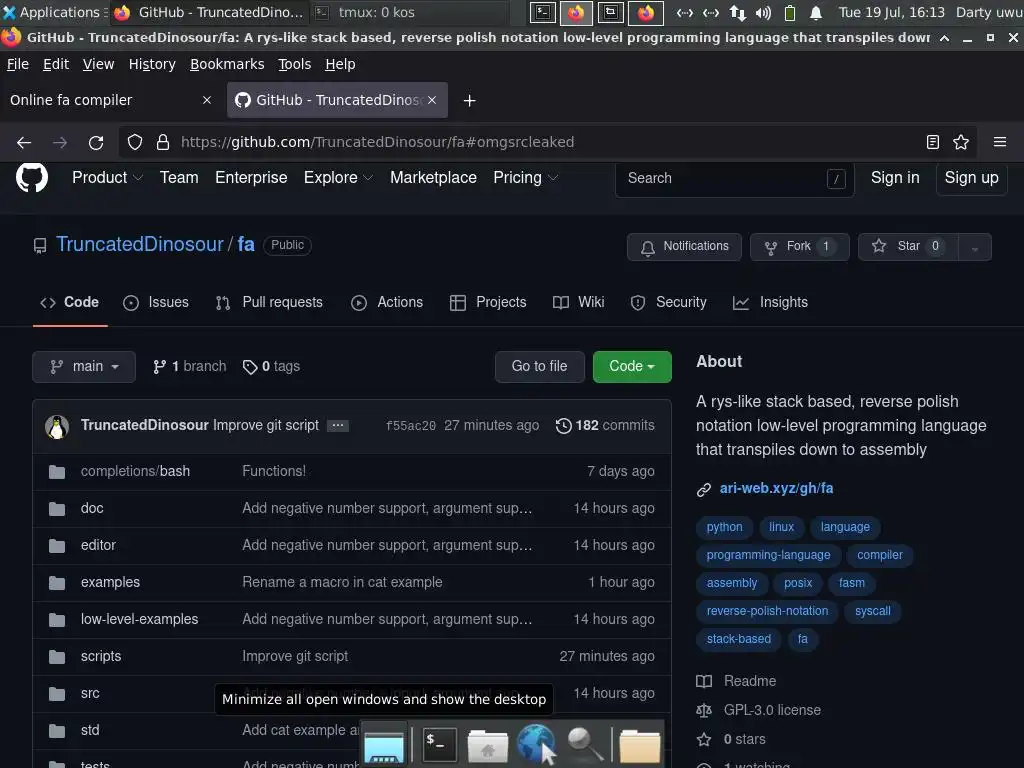Open the home folder in the dock
The image size is (1024, 768).
pyautogui.click(x=487, y=746)
